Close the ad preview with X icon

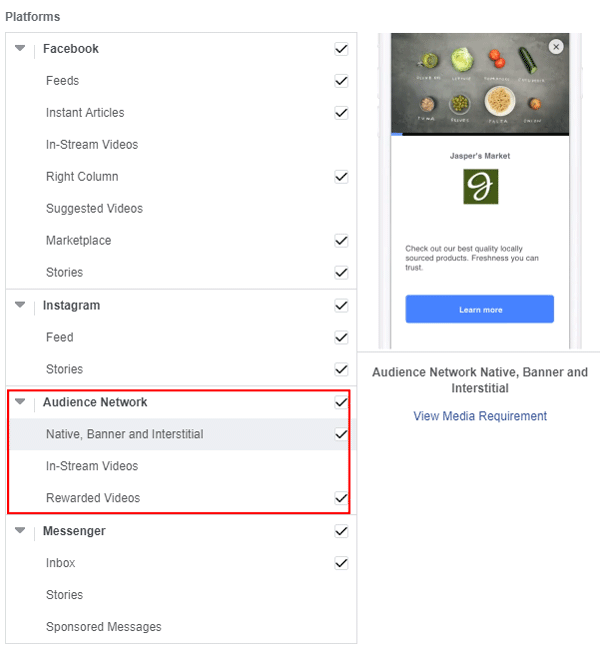click(x=556, y=46)
